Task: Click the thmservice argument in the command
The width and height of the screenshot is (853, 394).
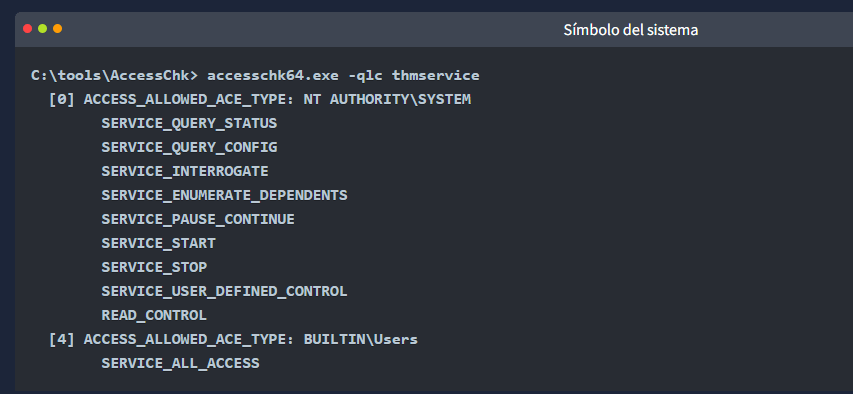Action: 436,76
